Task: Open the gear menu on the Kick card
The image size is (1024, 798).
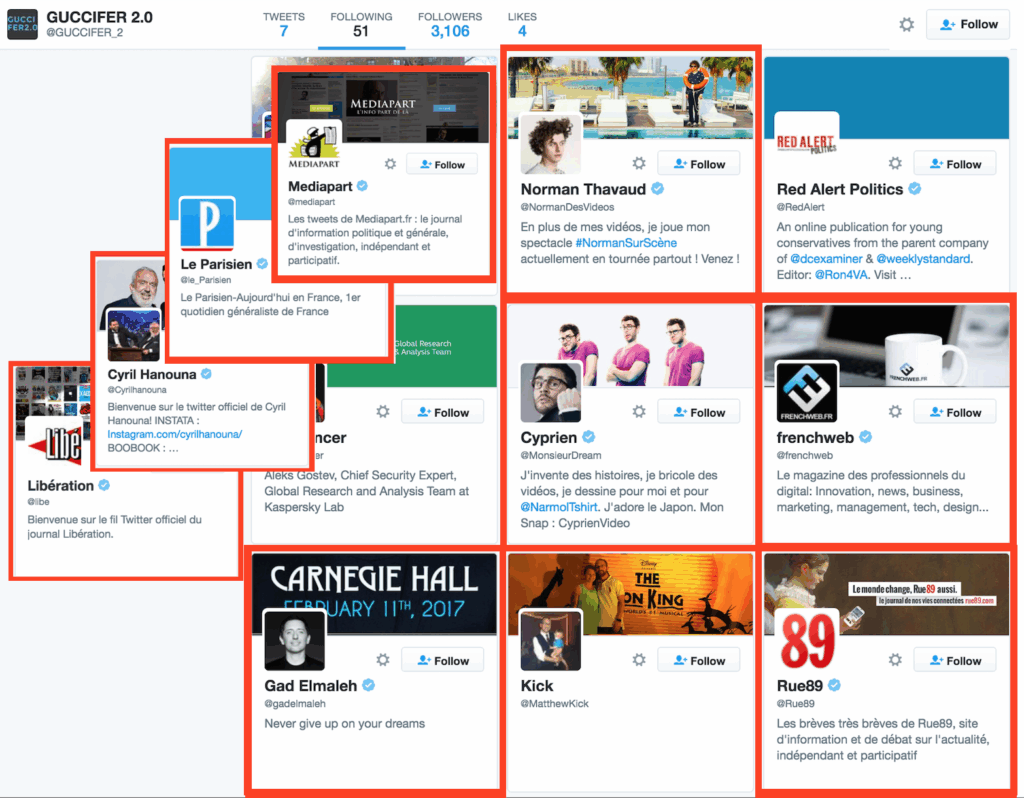Action: (x=639, y=660)
